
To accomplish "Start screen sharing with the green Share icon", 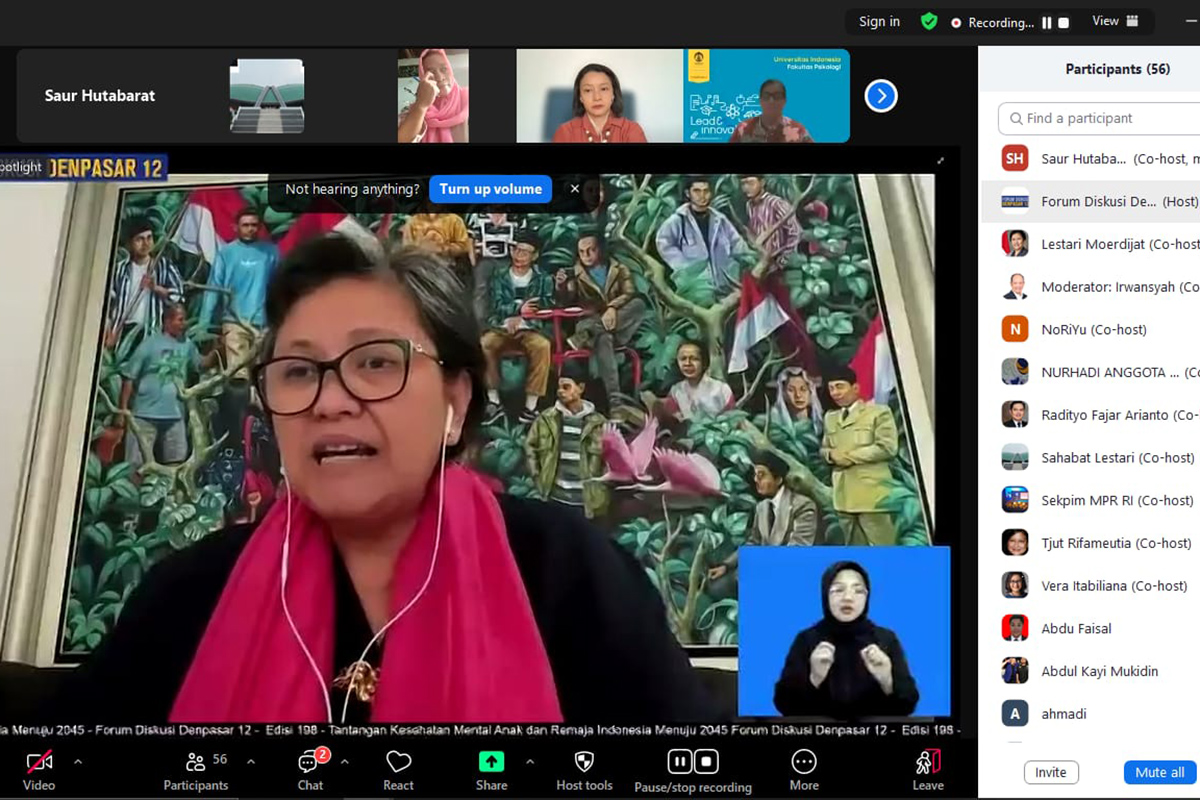I will pos(491,762).
